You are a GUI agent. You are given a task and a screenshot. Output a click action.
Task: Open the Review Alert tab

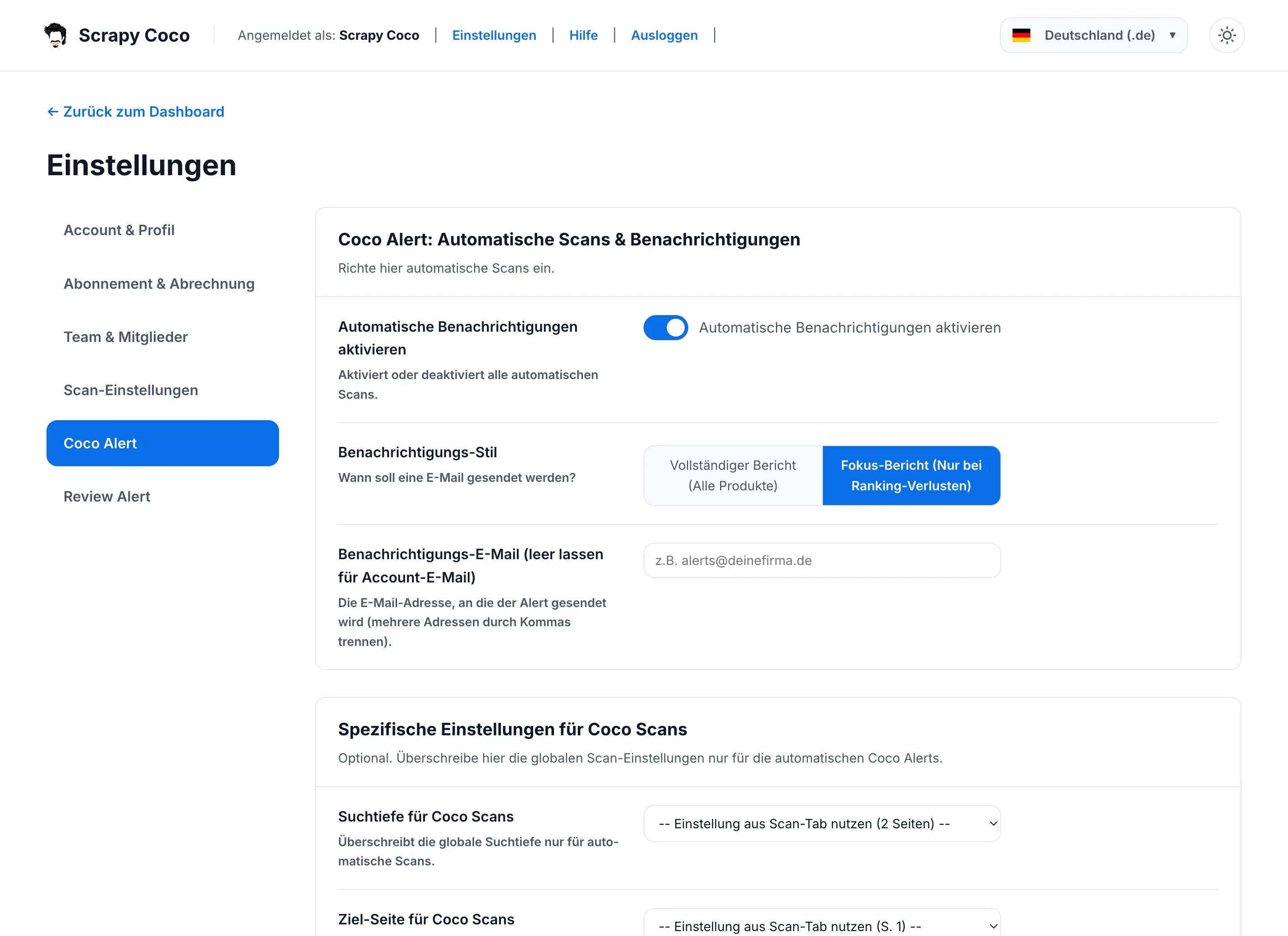click(x=162, y=497)
